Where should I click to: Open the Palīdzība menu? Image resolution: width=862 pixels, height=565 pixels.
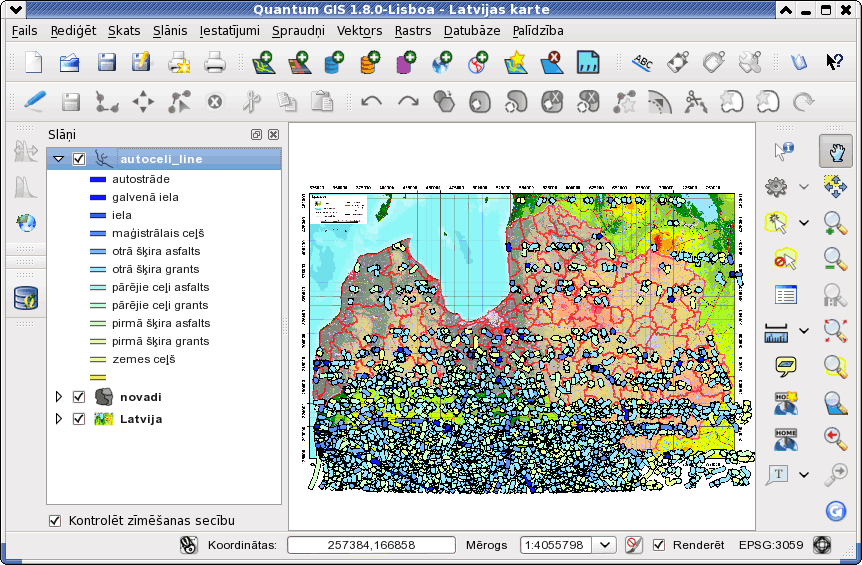(538, 31)
